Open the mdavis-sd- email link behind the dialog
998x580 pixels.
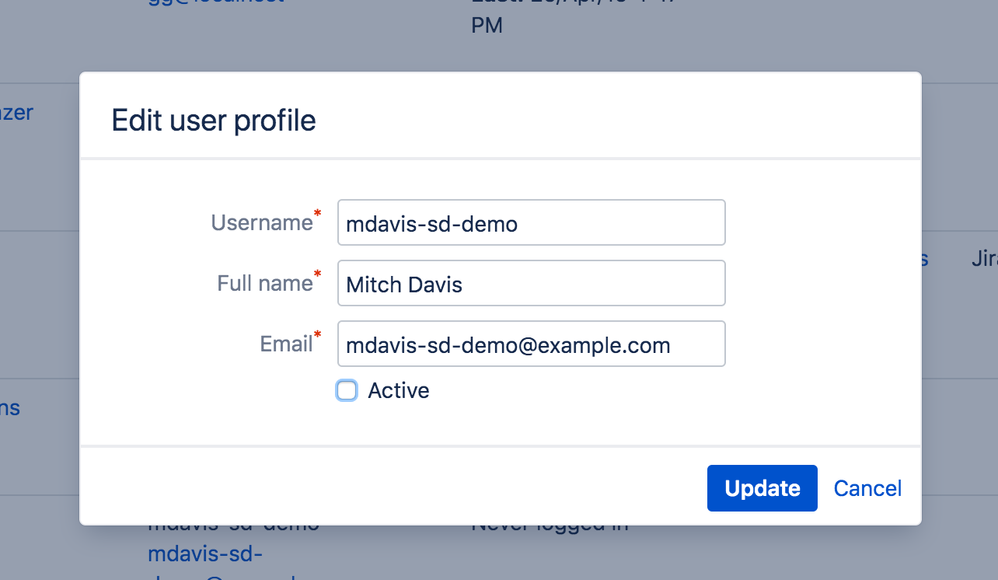pyautogui.click(x=205, y=554)
